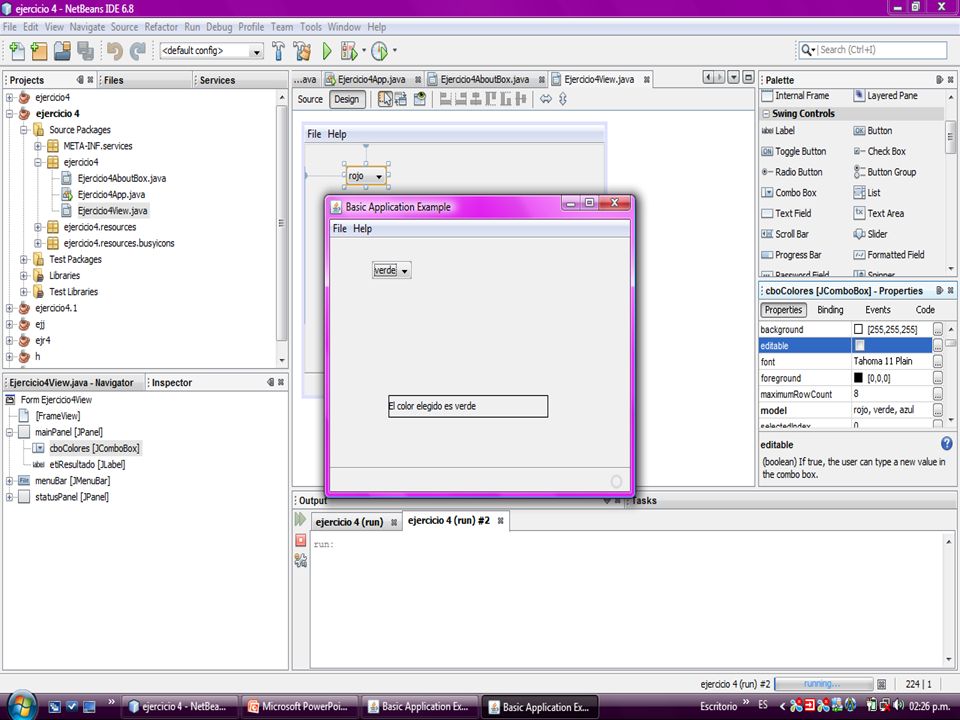The image size is (960, 720).
Task: Click the New Project toolbar icon
Action: click(39, 51)
